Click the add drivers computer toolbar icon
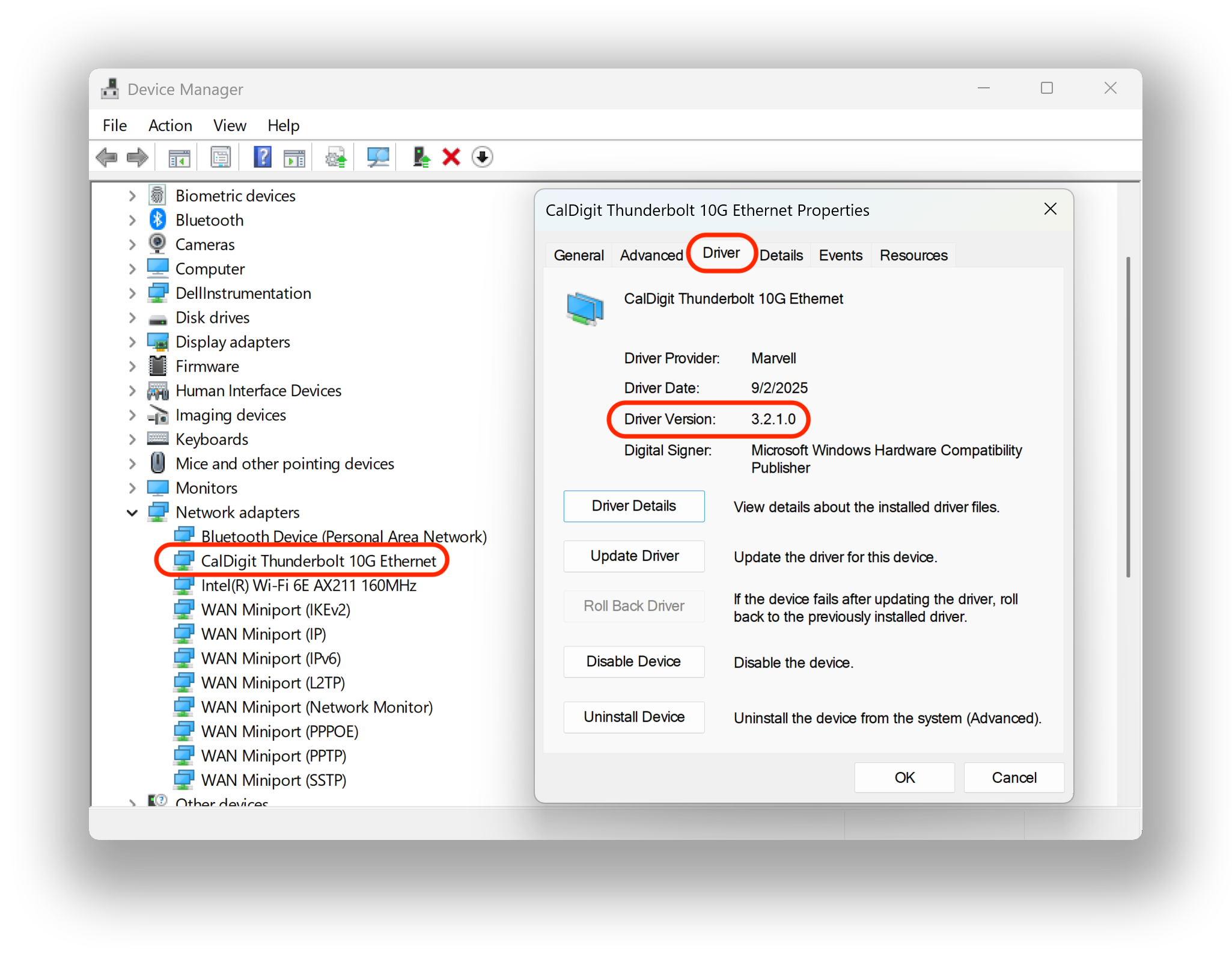1232x962 pixels. 421,158
